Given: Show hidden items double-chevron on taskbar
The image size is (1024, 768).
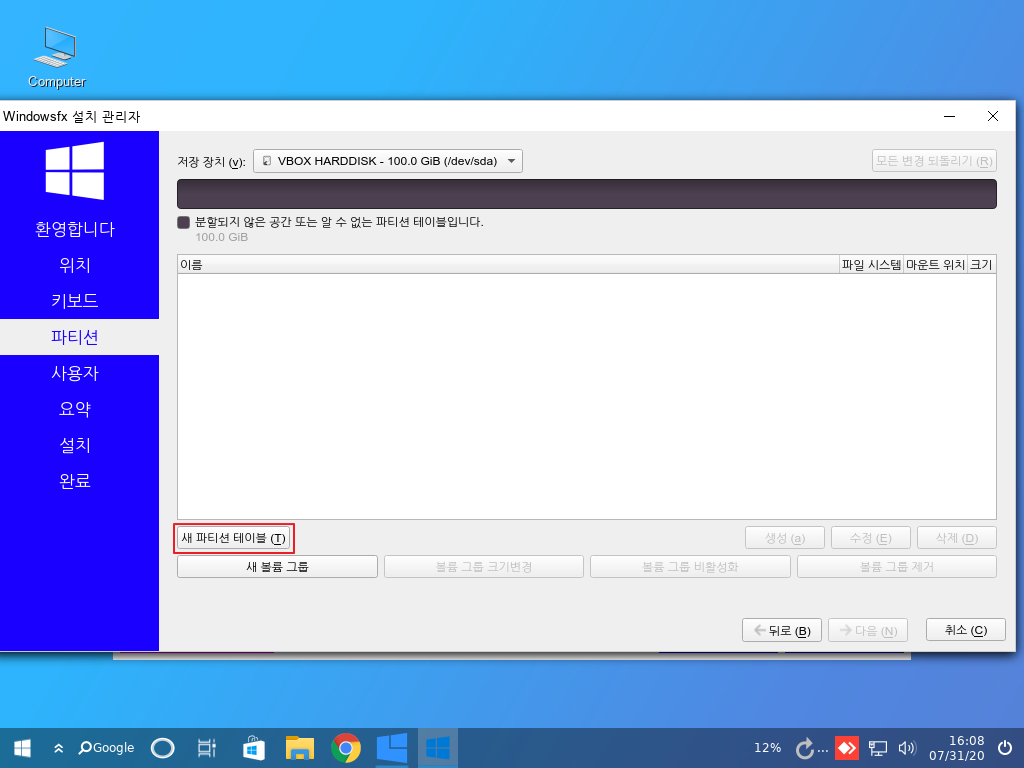Looking at the screenshot, I should [58, 748].
